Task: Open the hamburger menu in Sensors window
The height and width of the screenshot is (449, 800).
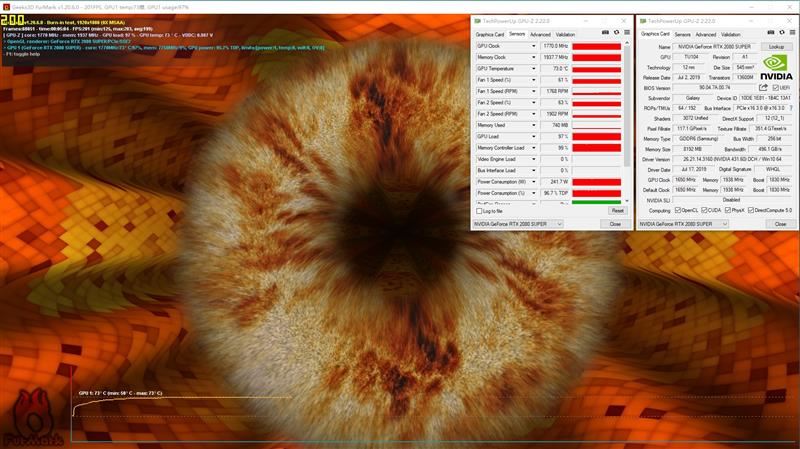Action: point(627,33)
